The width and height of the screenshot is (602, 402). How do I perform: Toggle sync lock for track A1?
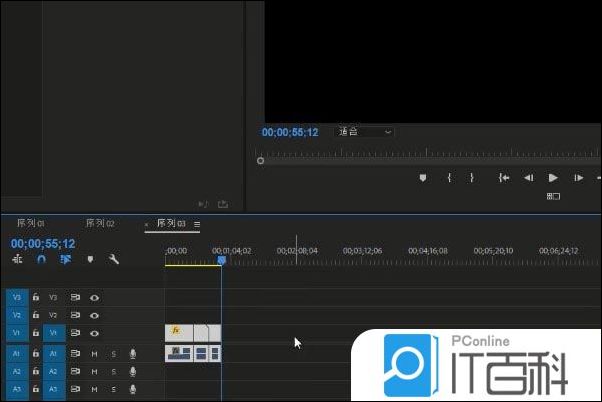[75, 353]
